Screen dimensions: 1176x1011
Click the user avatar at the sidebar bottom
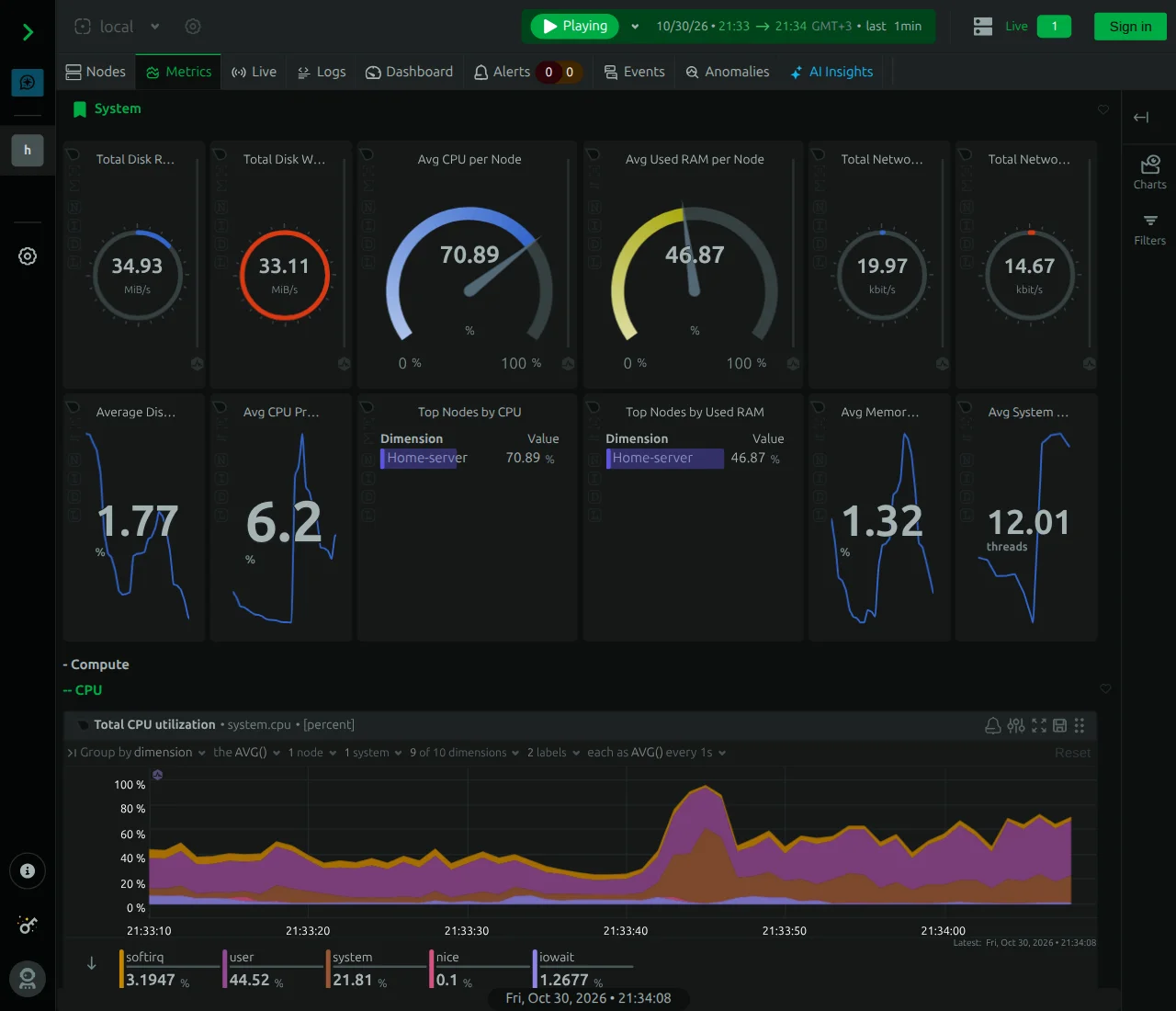tap(28, 978)
